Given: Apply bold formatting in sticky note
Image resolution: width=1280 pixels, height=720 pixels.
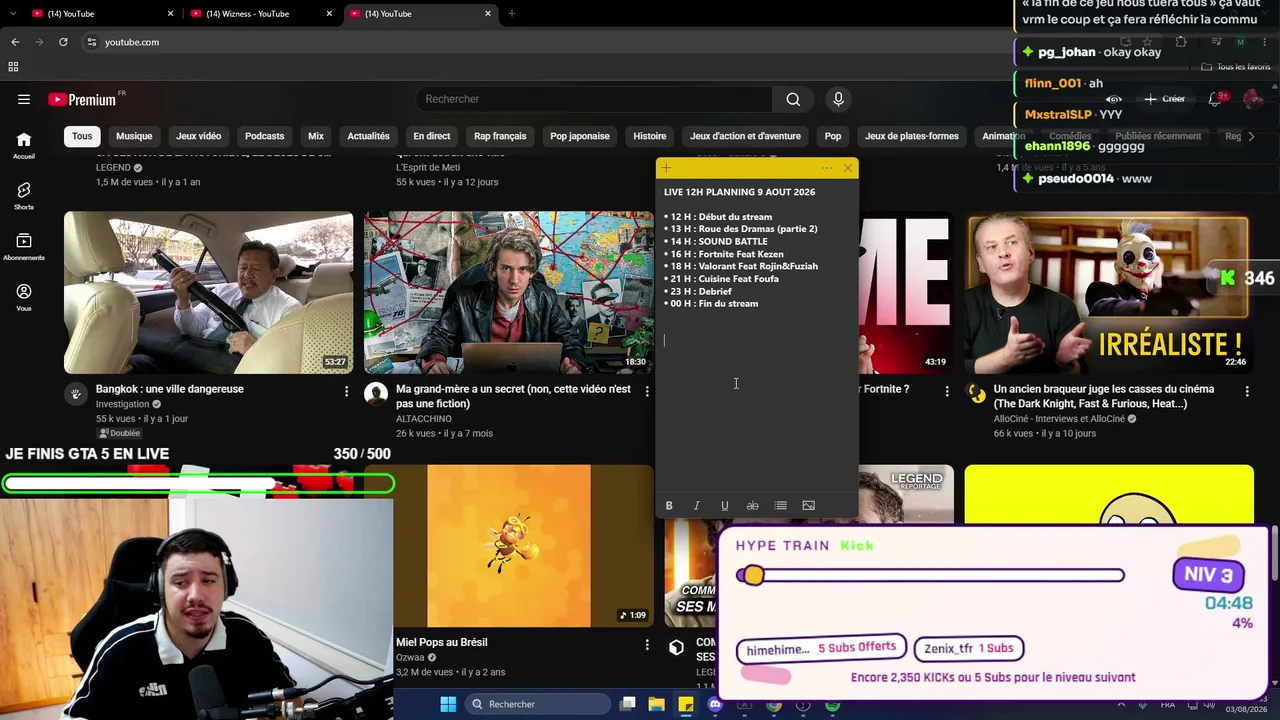Looking at the screenshot, I should pyautogui.click(x=669, y=506).
